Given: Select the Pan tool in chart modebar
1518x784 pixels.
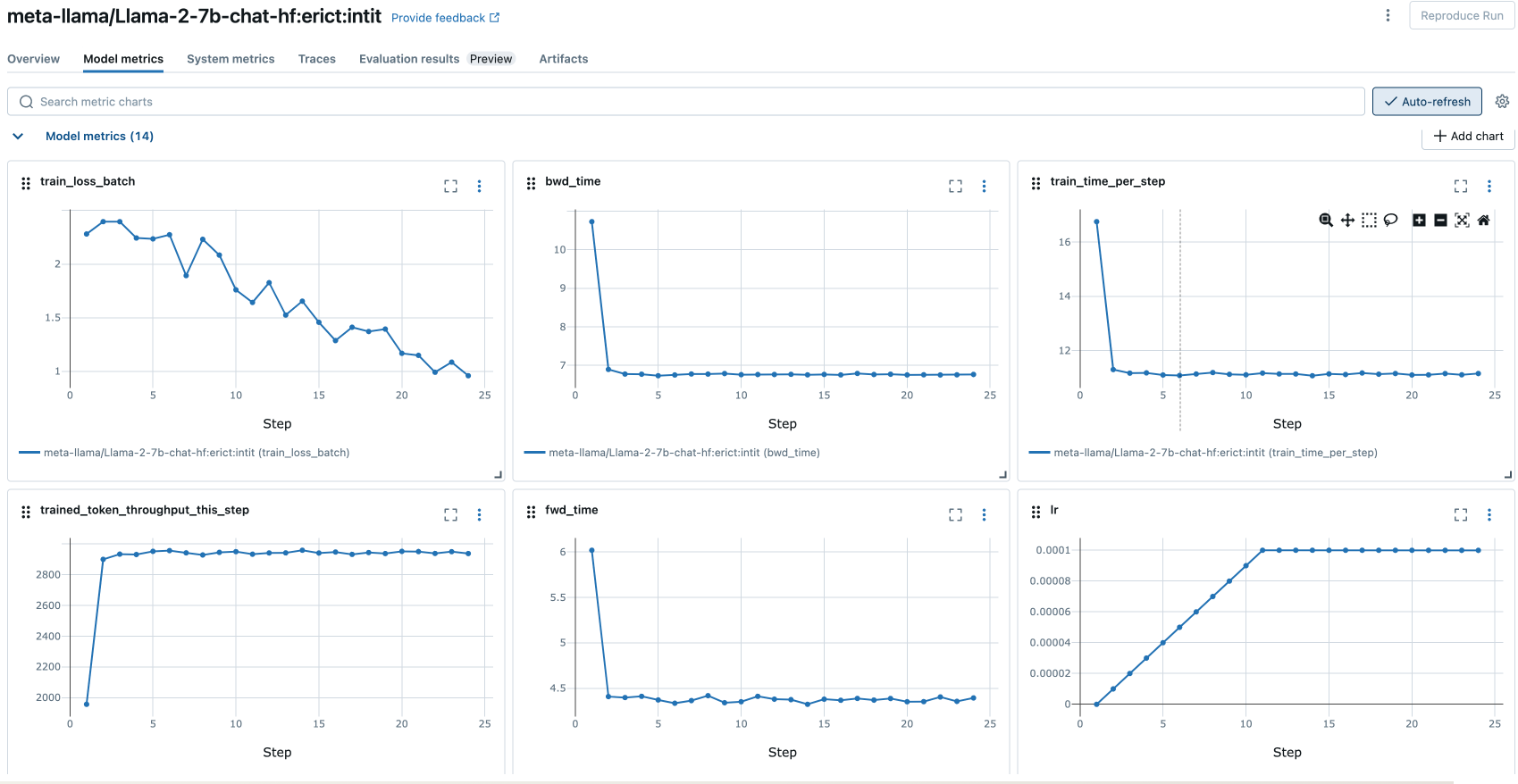Looking at the screenshot, I should (x=1347, y=220).
